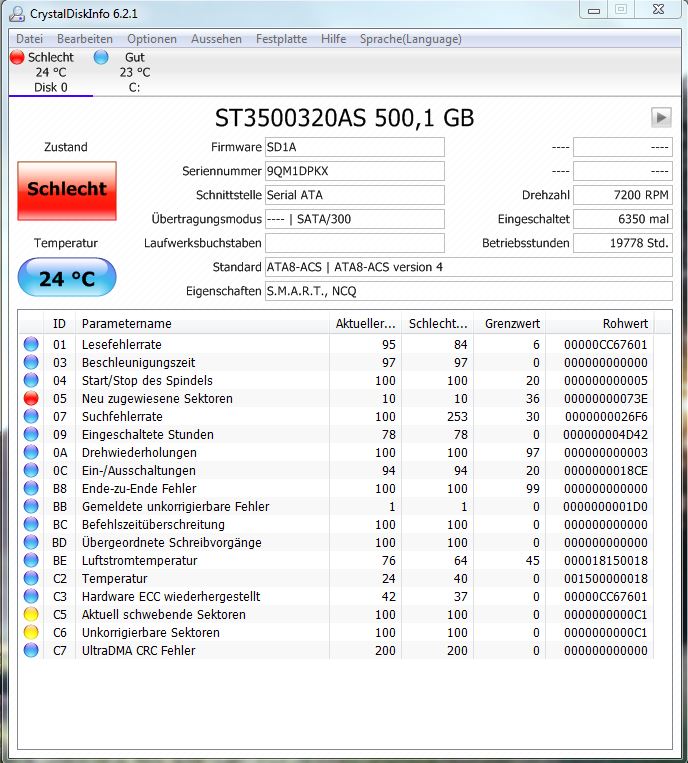Click yellow dot for Unkorrigierbare Sektoren

[31, 632]
